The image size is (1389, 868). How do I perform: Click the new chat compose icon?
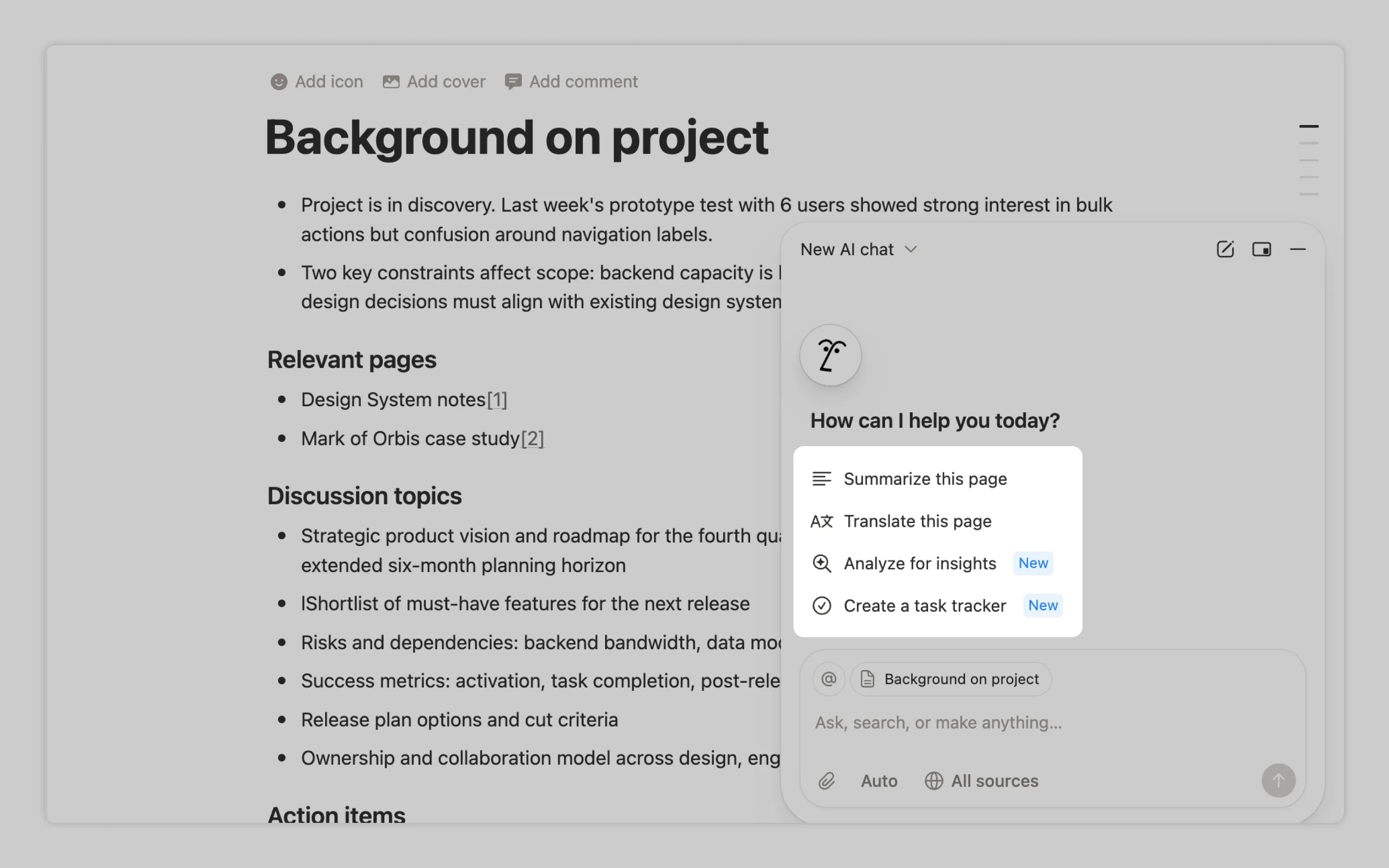[x=1225, y=249]
